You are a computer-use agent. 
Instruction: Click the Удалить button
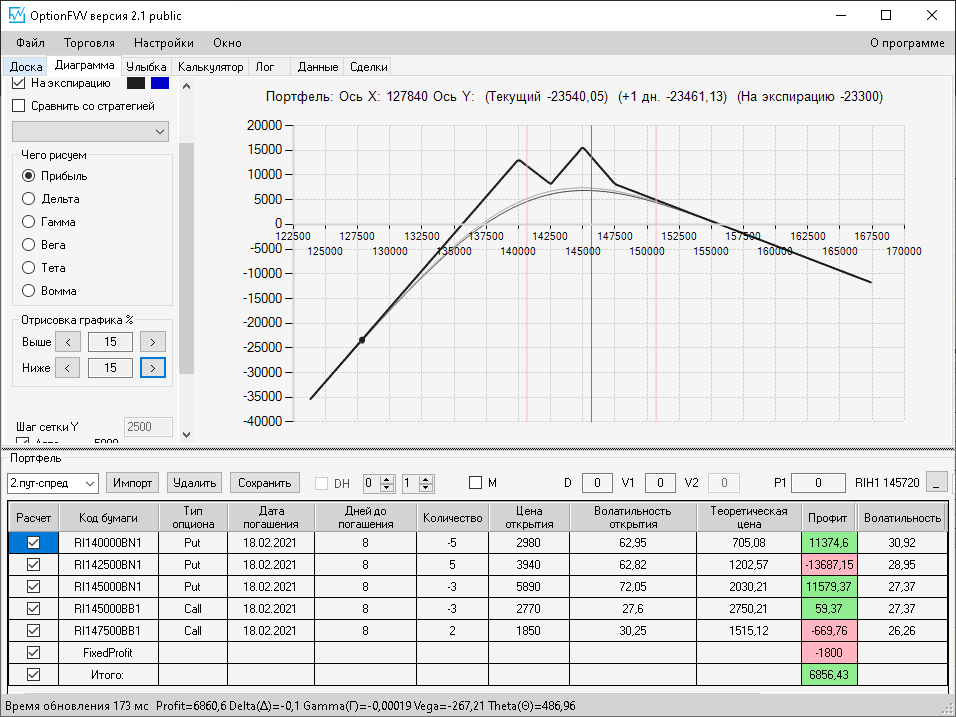[194, 483]
